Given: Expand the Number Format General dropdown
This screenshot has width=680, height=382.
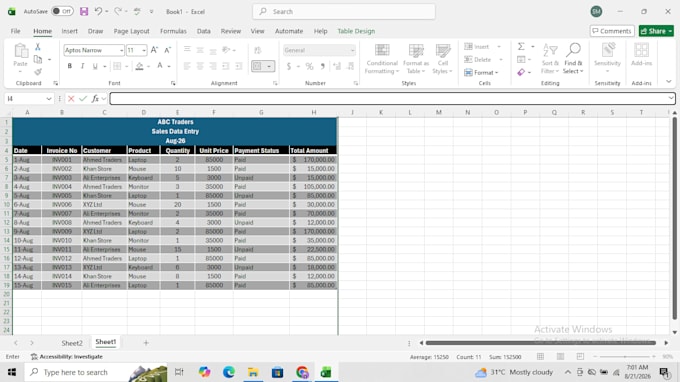Looking at the screenshot, I should pyautogui.click(x=352, y=51).
